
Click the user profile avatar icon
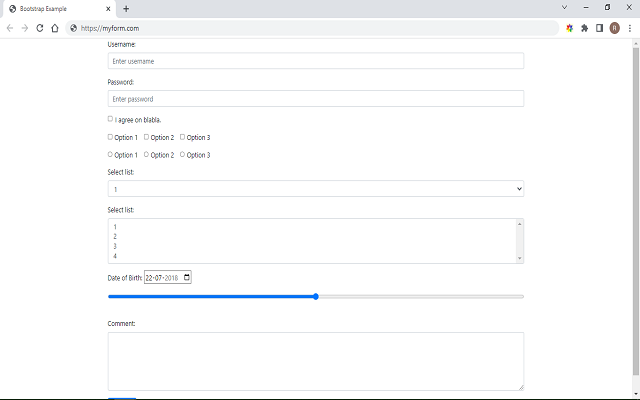(614, 28)
